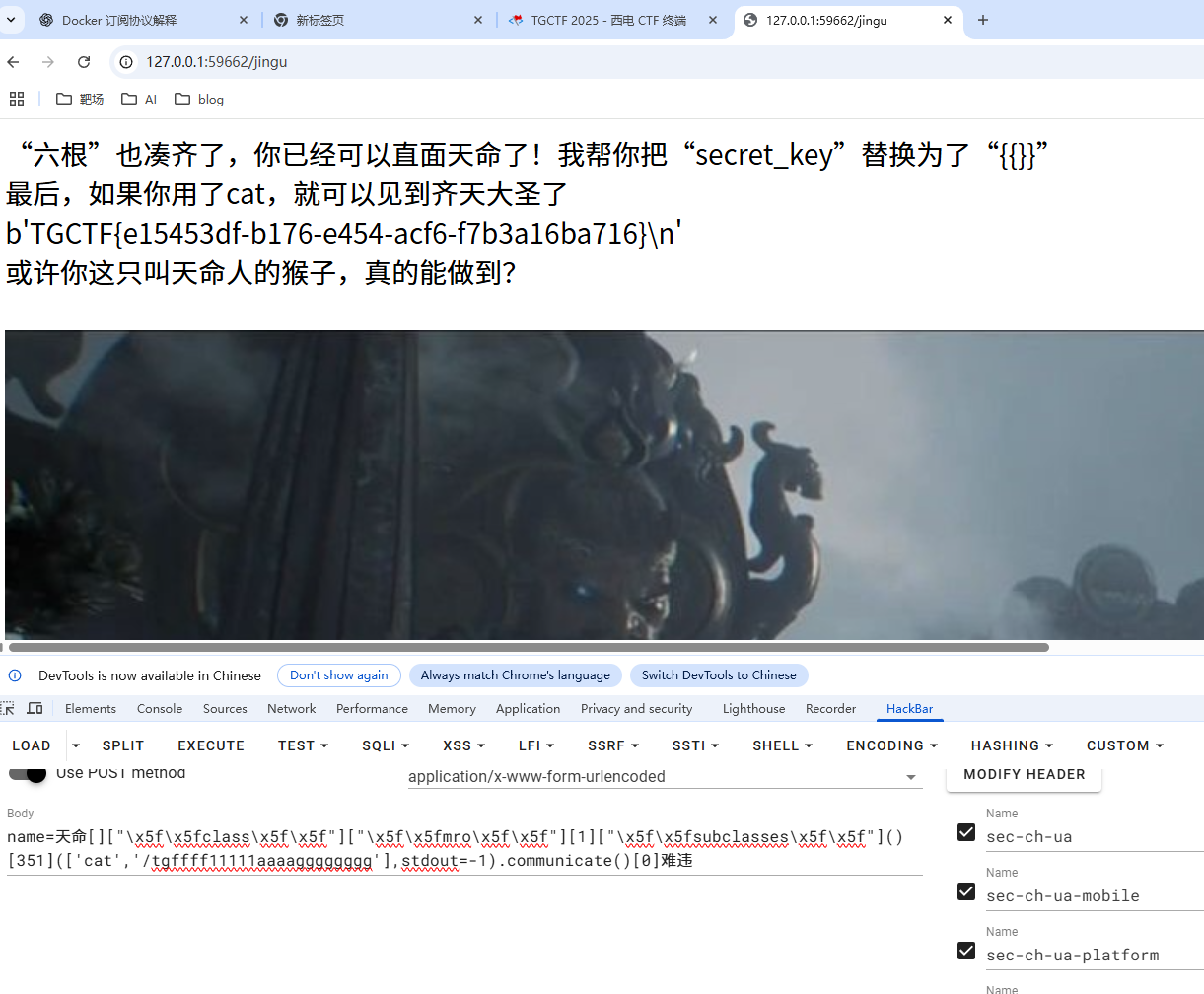Open the Lighthouse panel
Screen dimensions: 1204x994
click(x=754, y=708)
